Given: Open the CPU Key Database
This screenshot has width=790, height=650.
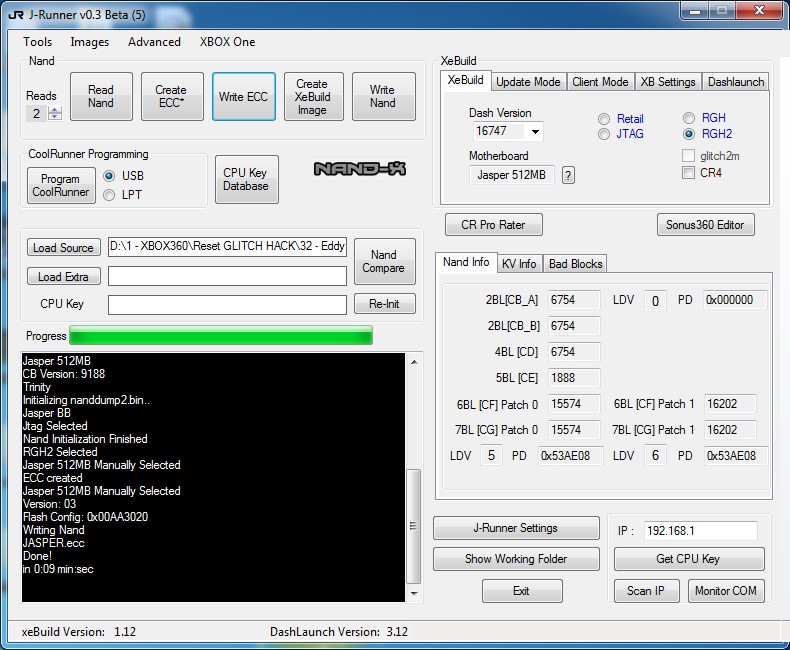Looking at the screenshot, I should click(x=246, y=179).
